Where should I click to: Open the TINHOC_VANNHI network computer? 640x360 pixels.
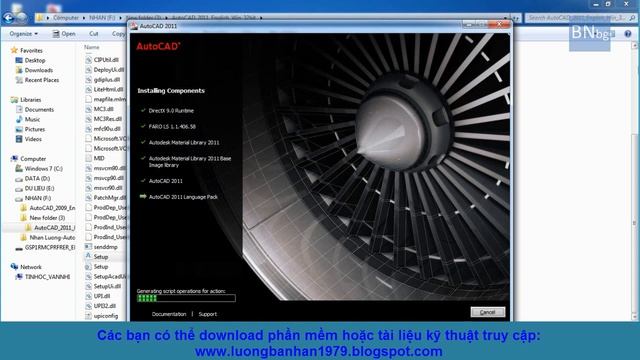pos(47,277)
